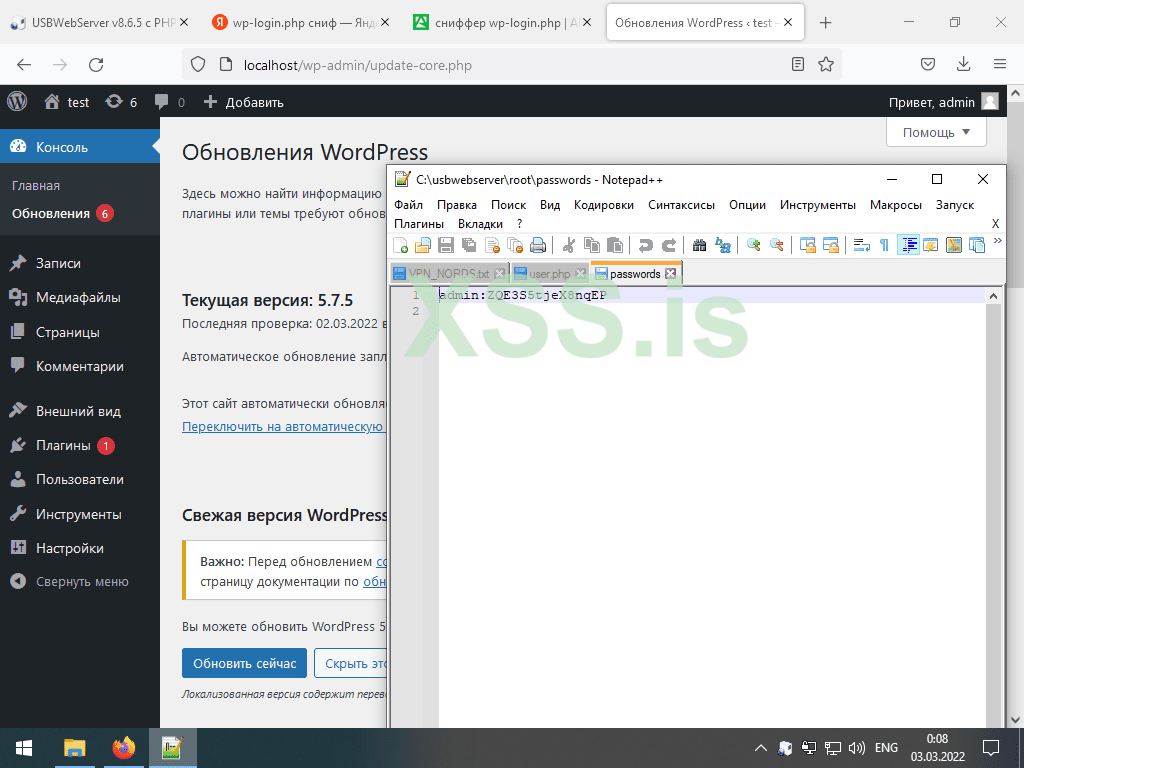
Task: Open Replace dialog icon in Notepad++
Action: [x=723, y=245]
